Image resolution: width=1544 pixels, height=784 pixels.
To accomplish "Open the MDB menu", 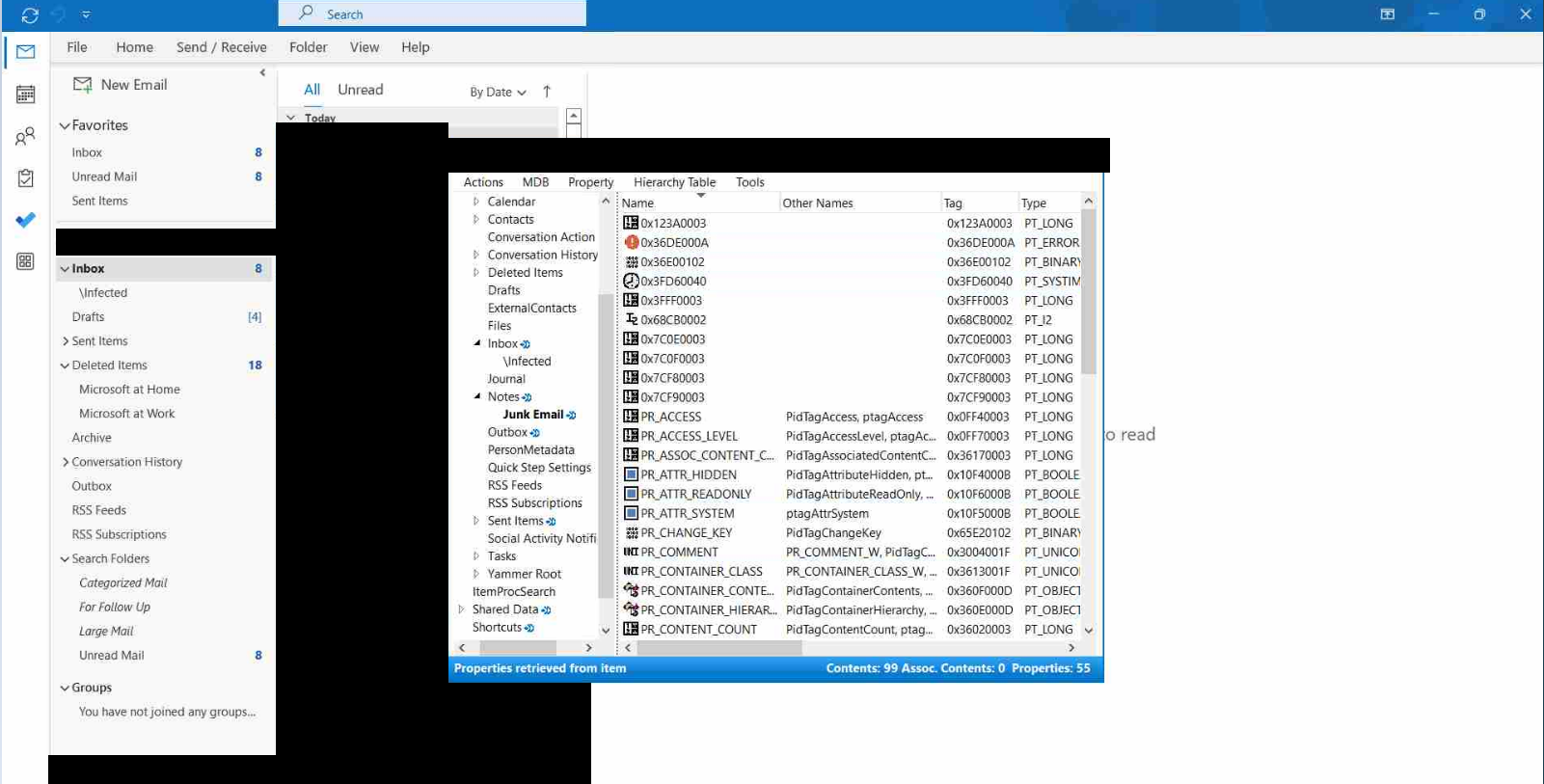I will [535, 182].
